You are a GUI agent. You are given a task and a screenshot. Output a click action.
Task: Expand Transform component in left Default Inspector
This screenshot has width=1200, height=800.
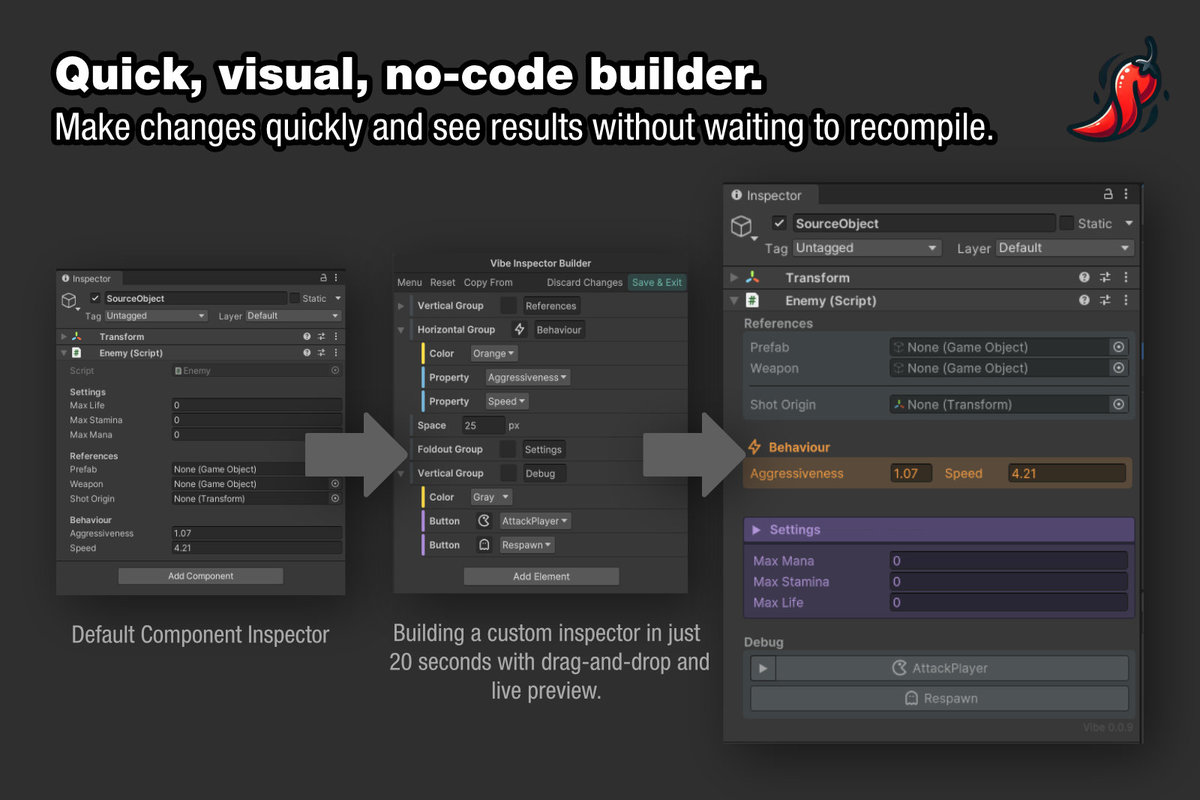(64, 337)
